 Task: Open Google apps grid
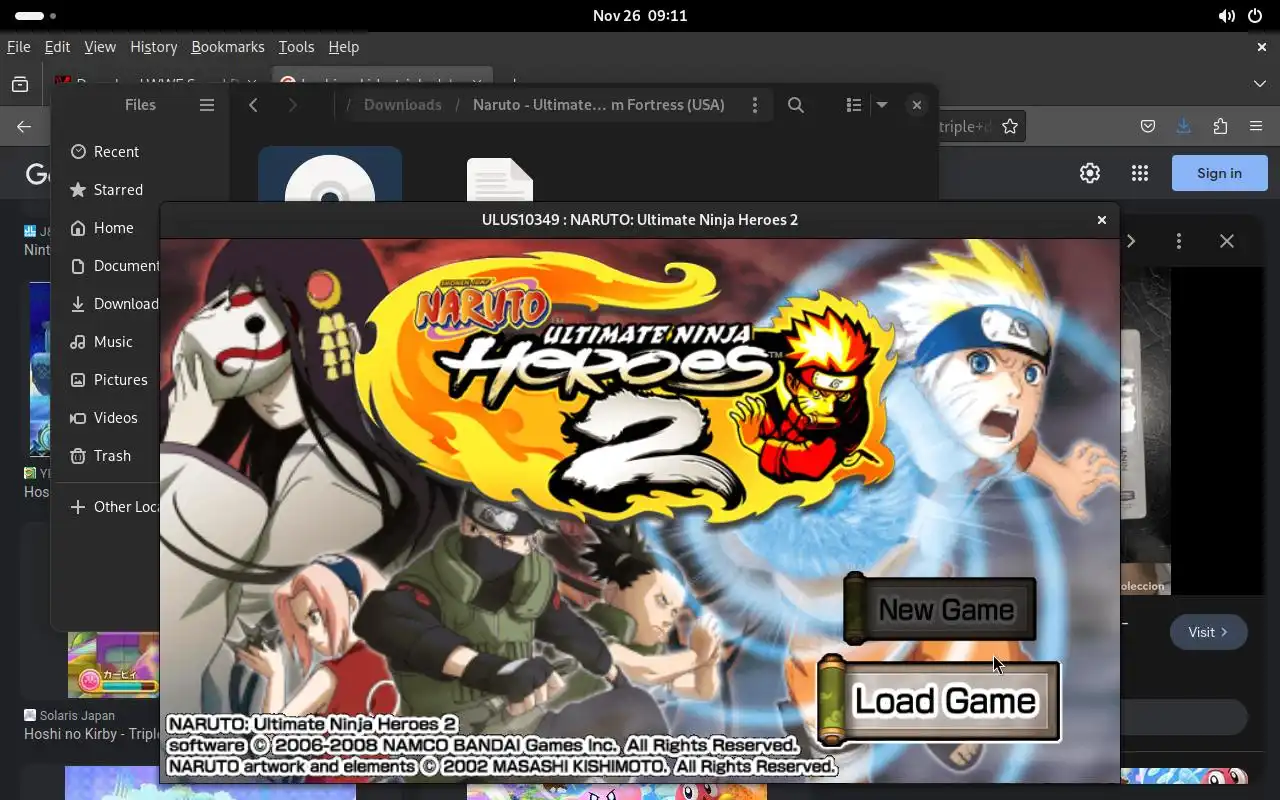tap(1140, 173)
